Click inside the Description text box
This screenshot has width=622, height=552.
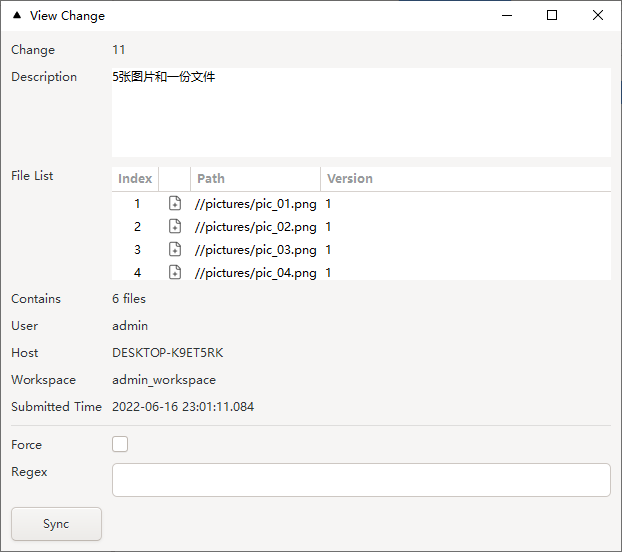coord(361,112)
